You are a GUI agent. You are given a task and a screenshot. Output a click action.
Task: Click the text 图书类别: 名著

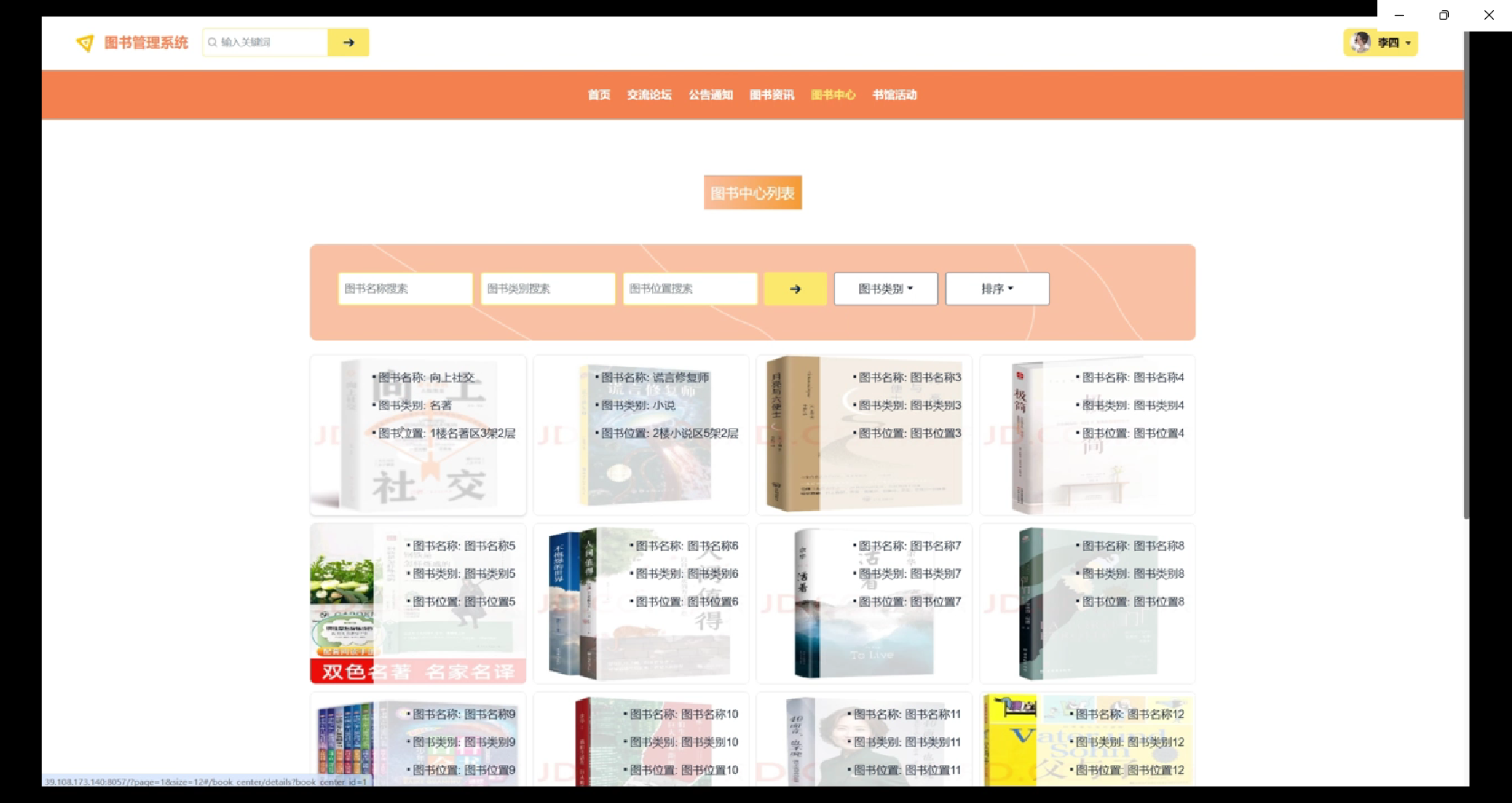tap(415, 405)
